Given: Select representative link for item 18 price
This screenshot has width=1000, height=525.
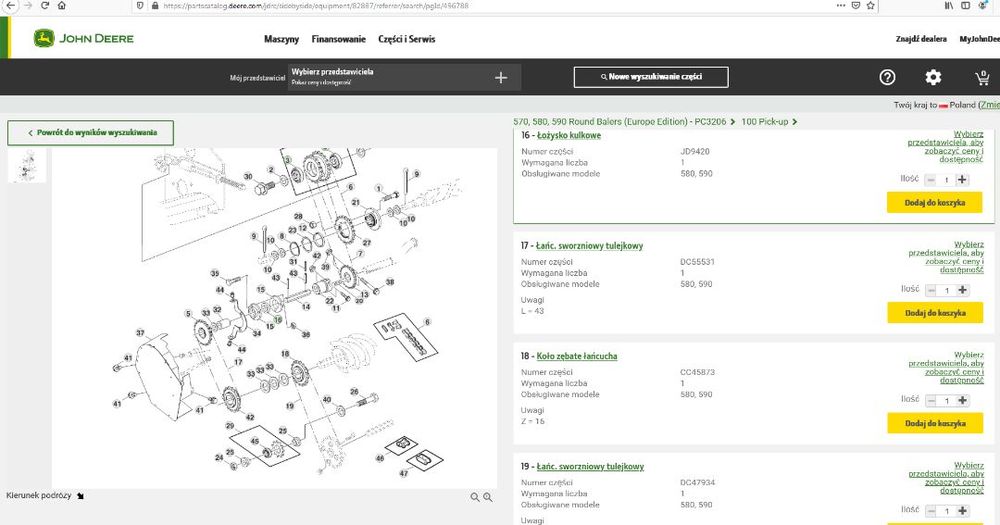Looking at the screenshot, I should [x=946, y=367].
